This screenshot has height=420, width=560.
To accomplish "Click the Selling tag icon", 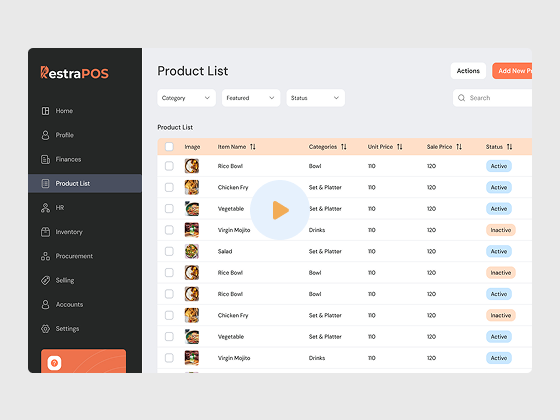I will [45, 280].
